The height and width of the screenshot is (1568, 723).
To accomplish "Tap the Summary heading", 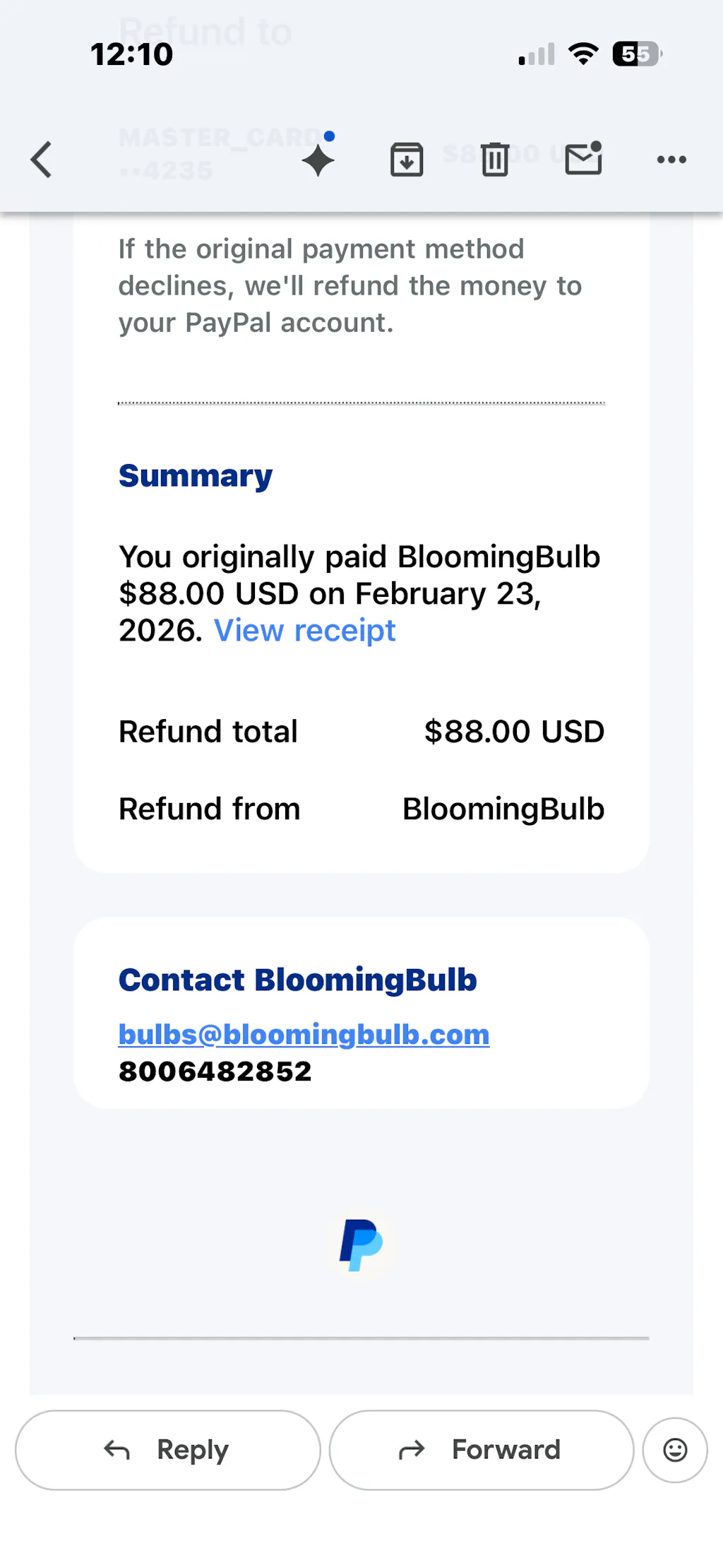I will [196, 476].
